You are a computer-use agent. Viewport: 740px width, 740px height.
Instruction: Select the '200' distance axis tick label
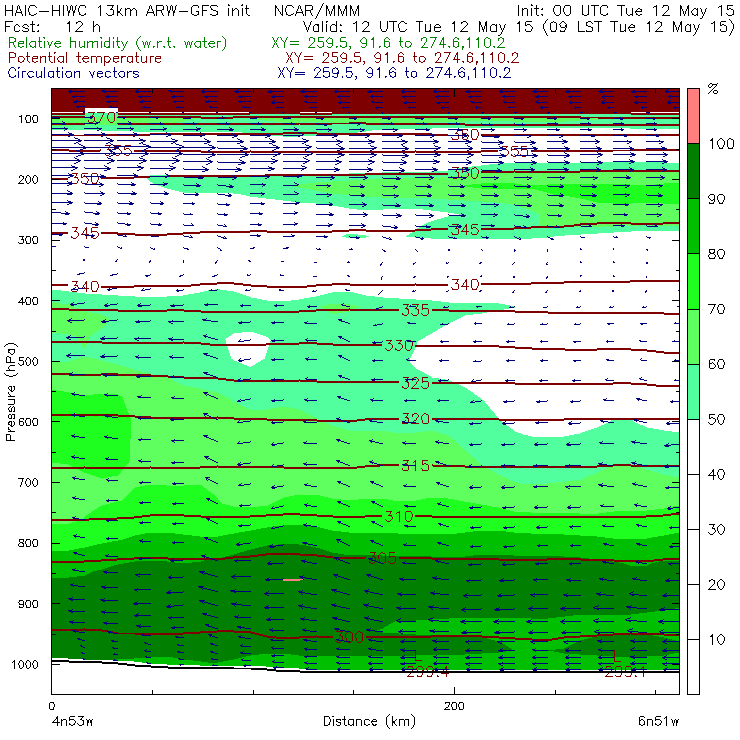454,706
